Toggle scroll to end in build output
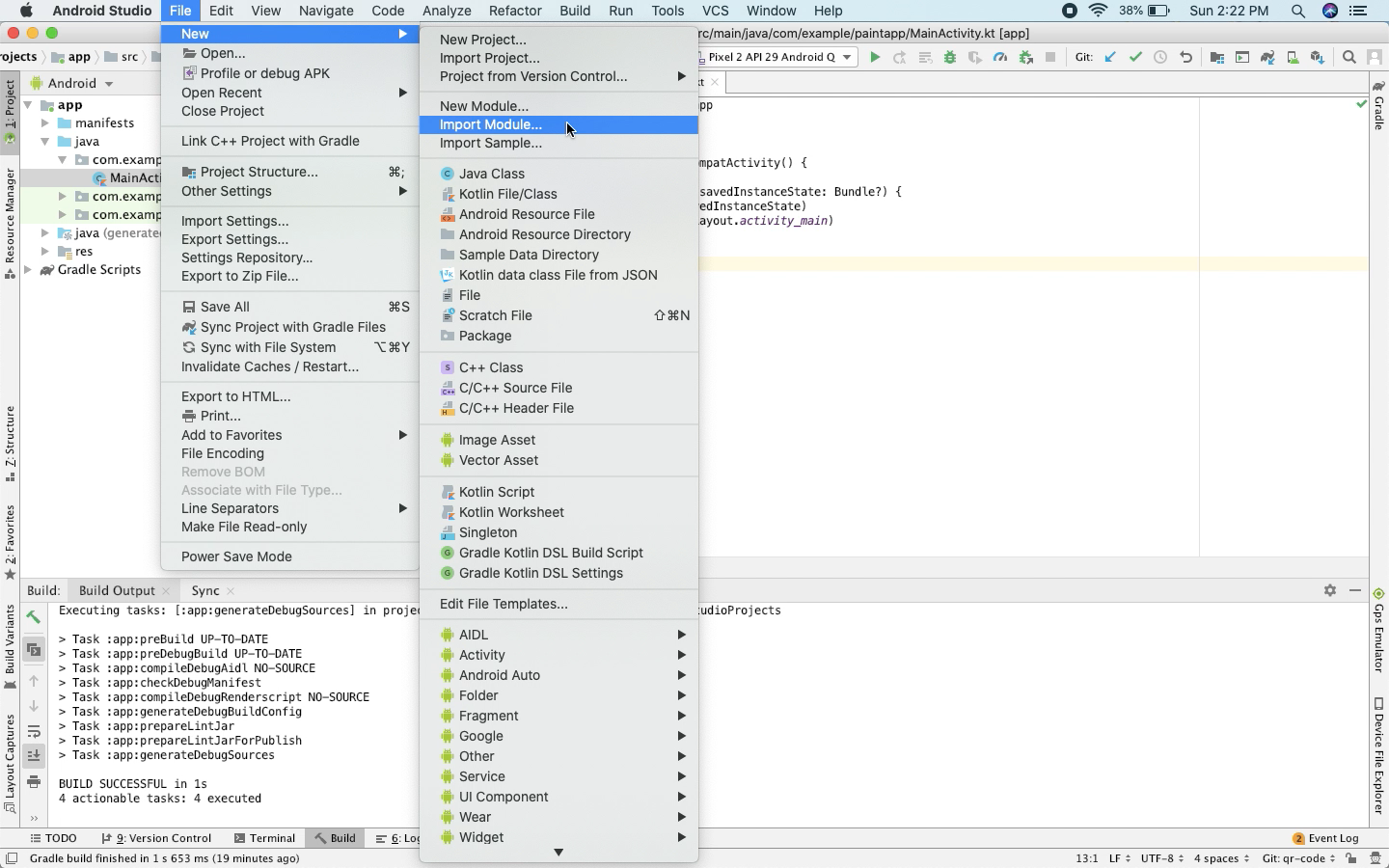The image size is (1389, 868). (x=34, y=755)
